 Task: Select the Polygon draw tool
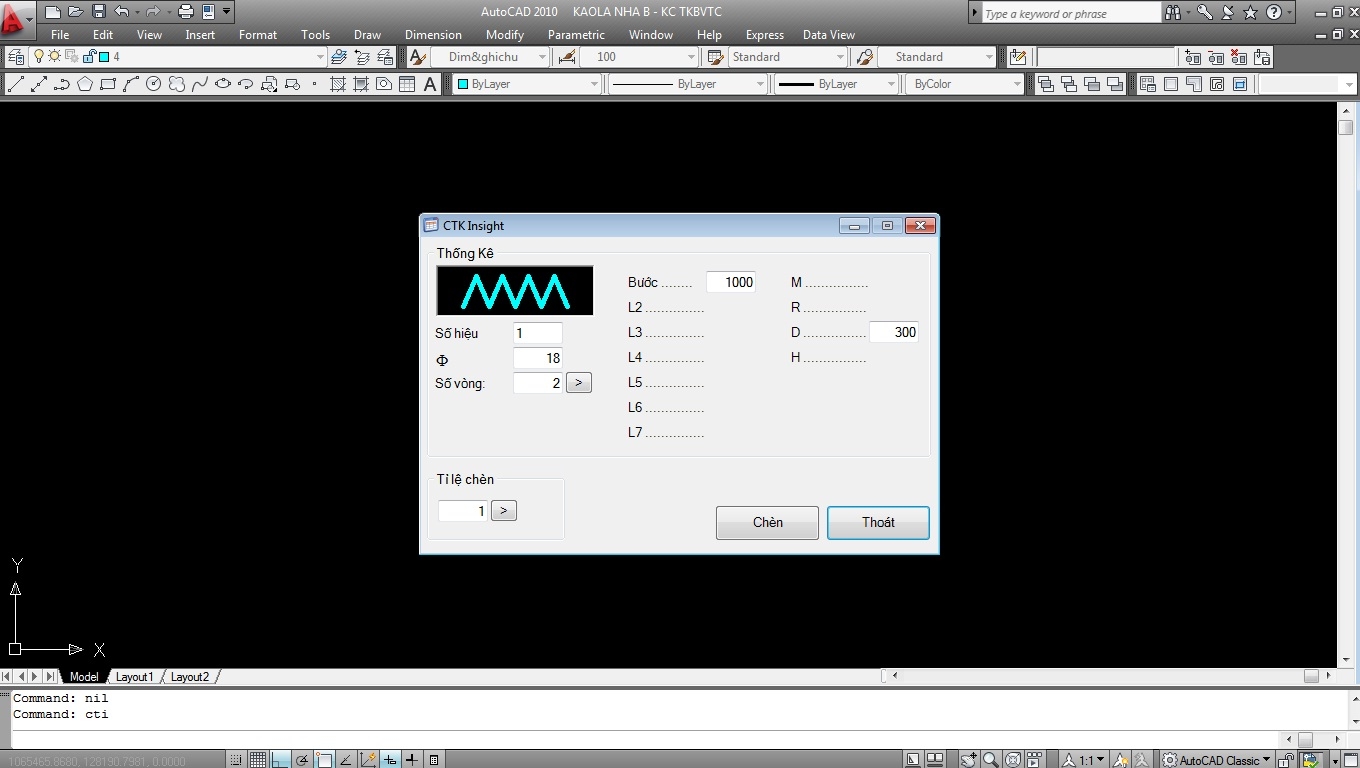coord(85,85)
